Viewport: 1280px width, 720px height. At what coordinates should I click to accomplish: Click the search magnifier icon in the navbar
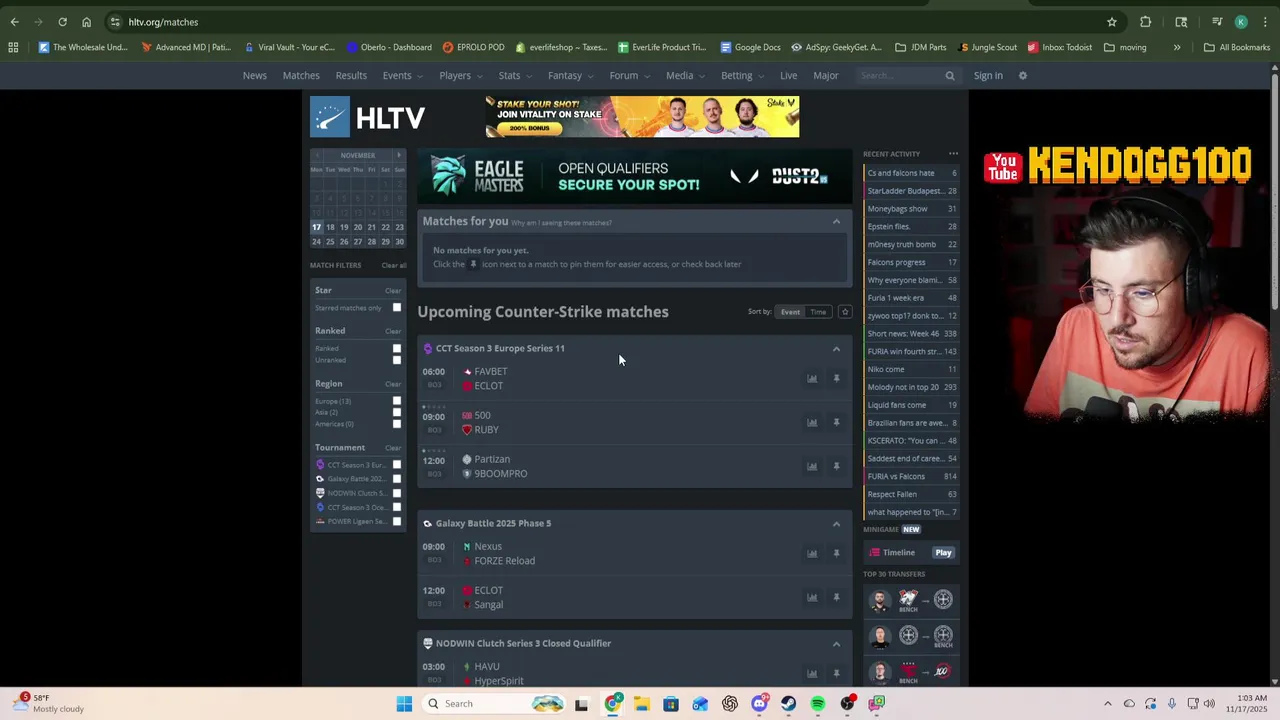click(x=950, y=76)
